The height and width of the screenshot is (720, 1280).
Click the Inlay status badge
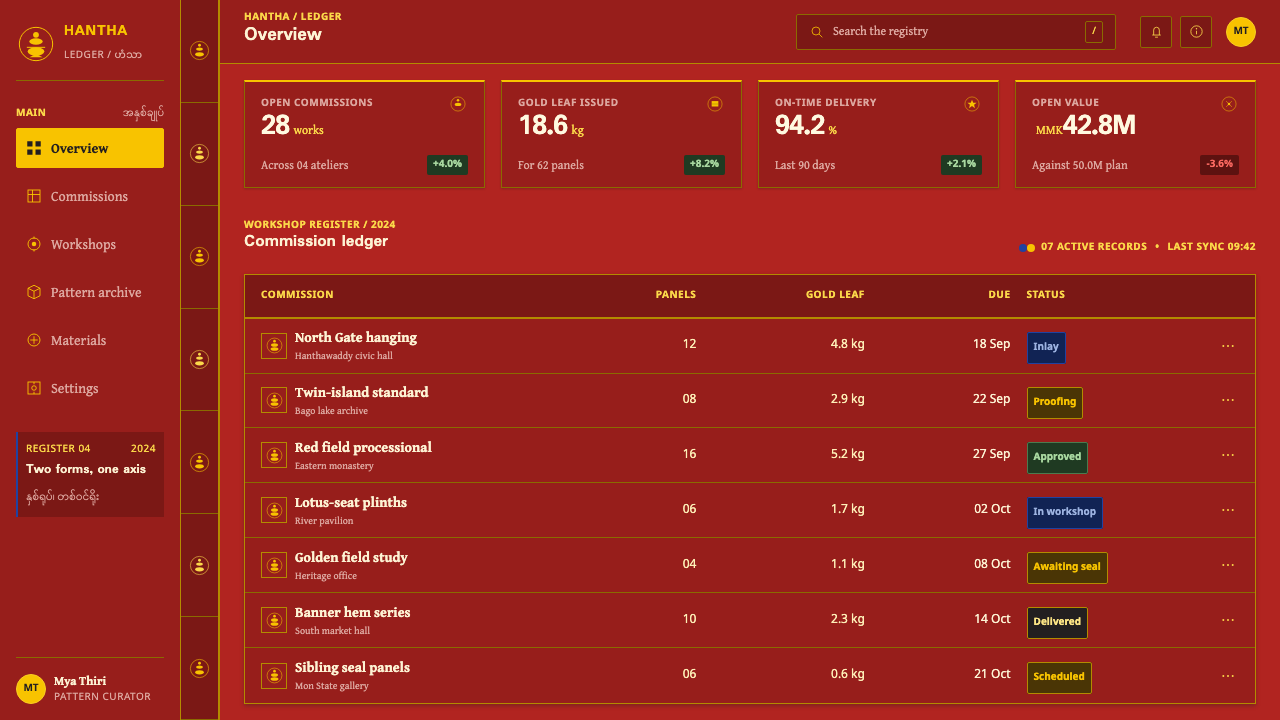tap(1046, 347)
